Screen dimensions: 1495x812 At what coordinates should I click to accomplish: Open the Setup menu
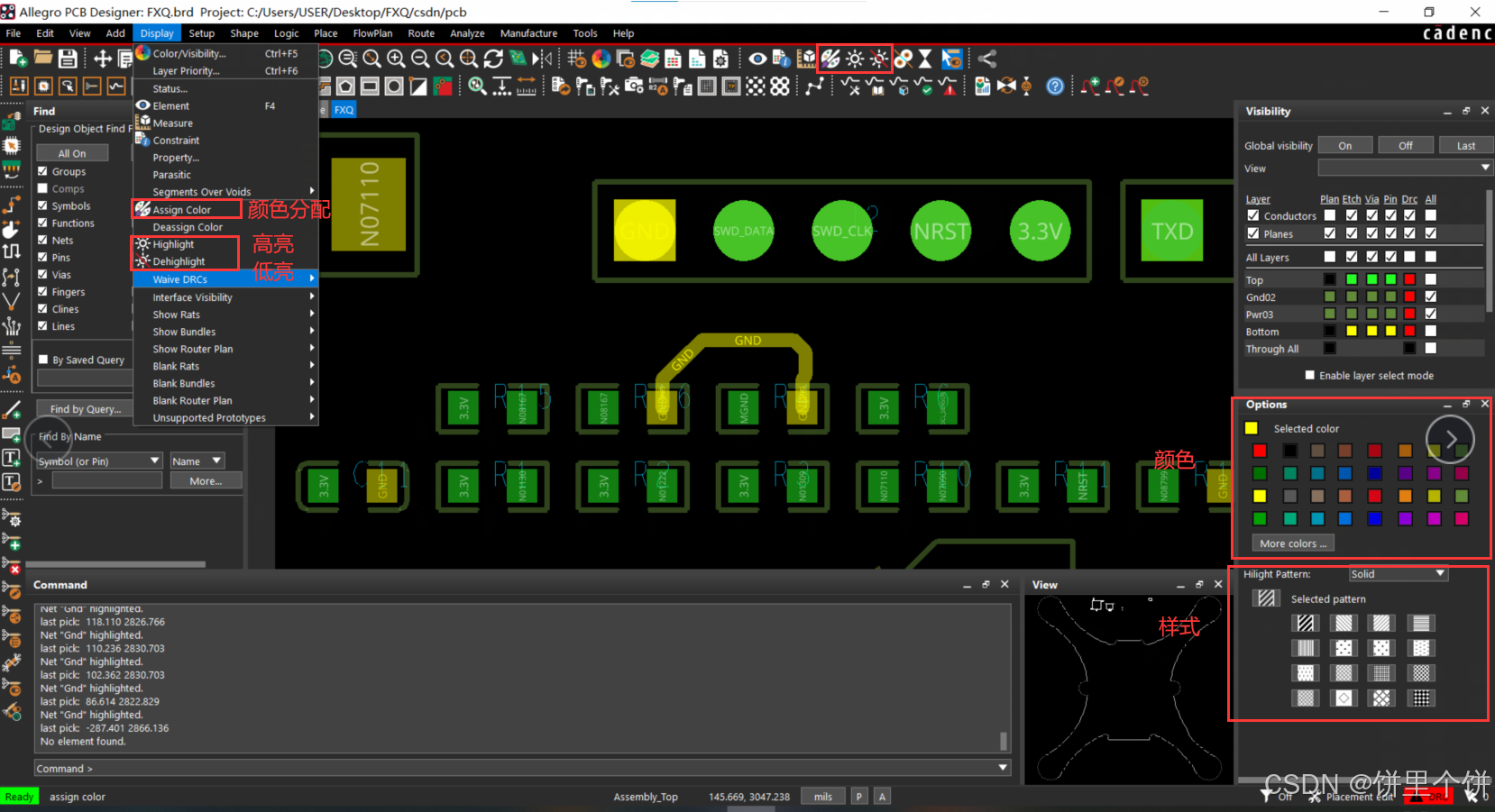[202, 33]
